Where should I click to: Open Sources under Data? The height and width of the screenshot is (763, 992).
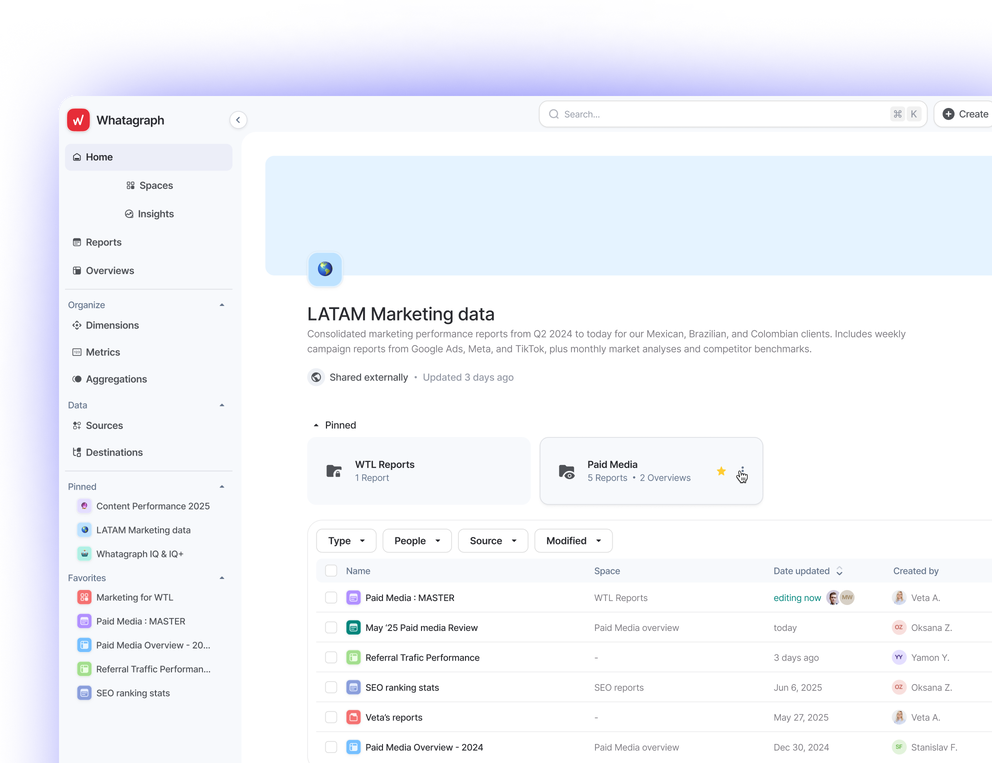coord(104,425)
